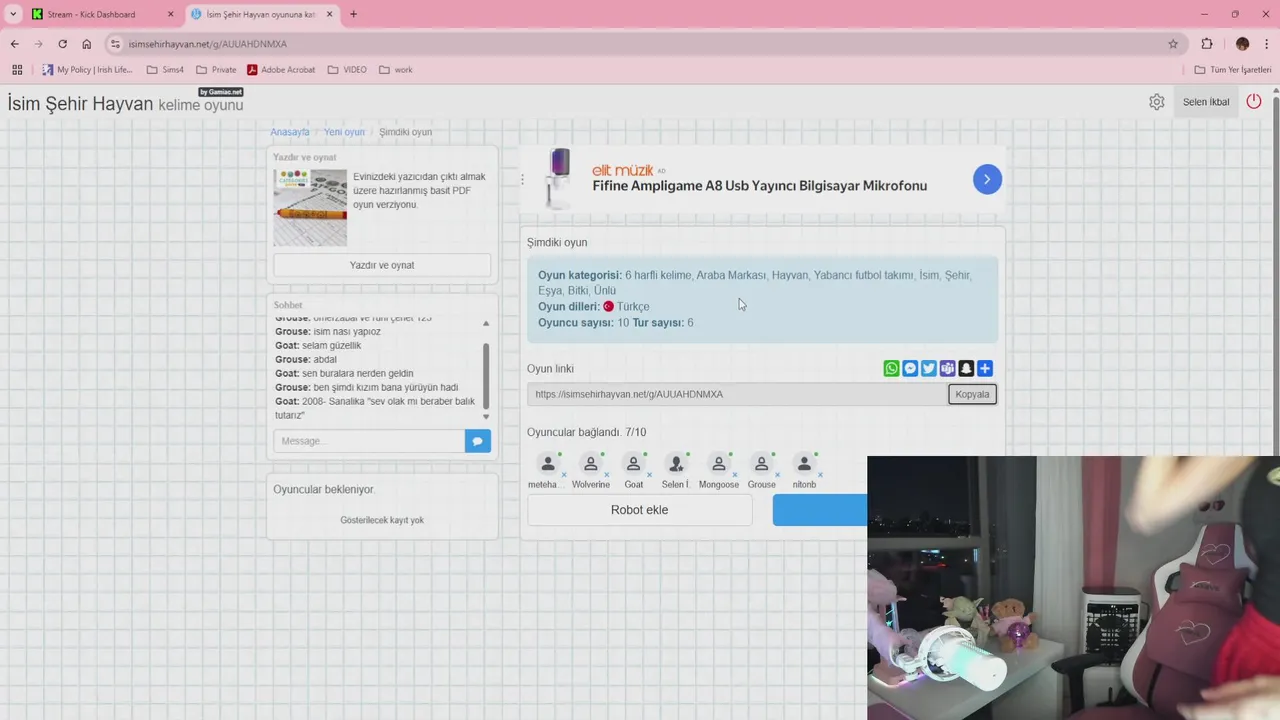Image resolution: width=1280 pixels, height=720 pixels.
Task: Go back in browser history
Action: coord(14,44)
